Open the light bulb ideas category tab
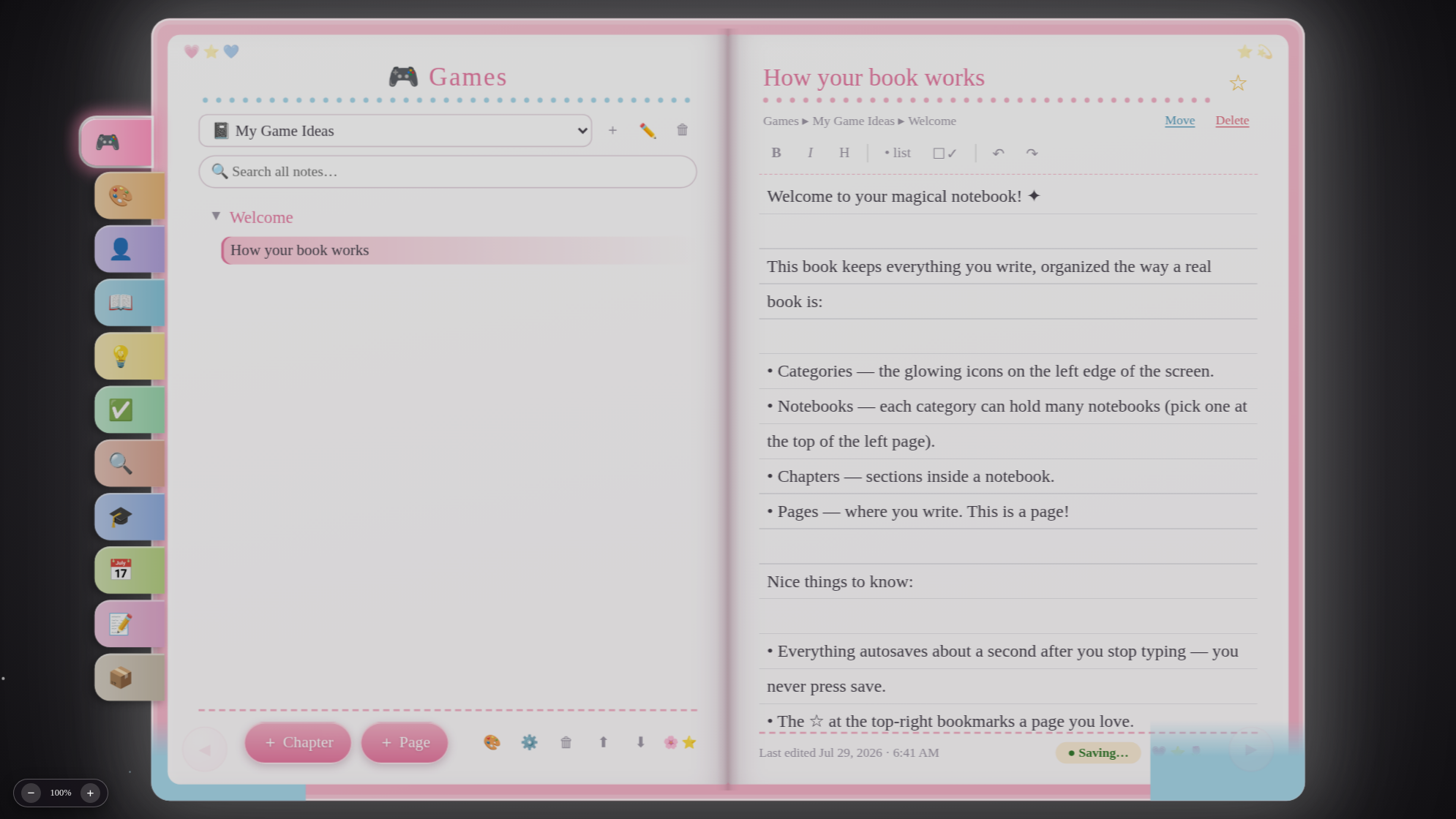 130,356
